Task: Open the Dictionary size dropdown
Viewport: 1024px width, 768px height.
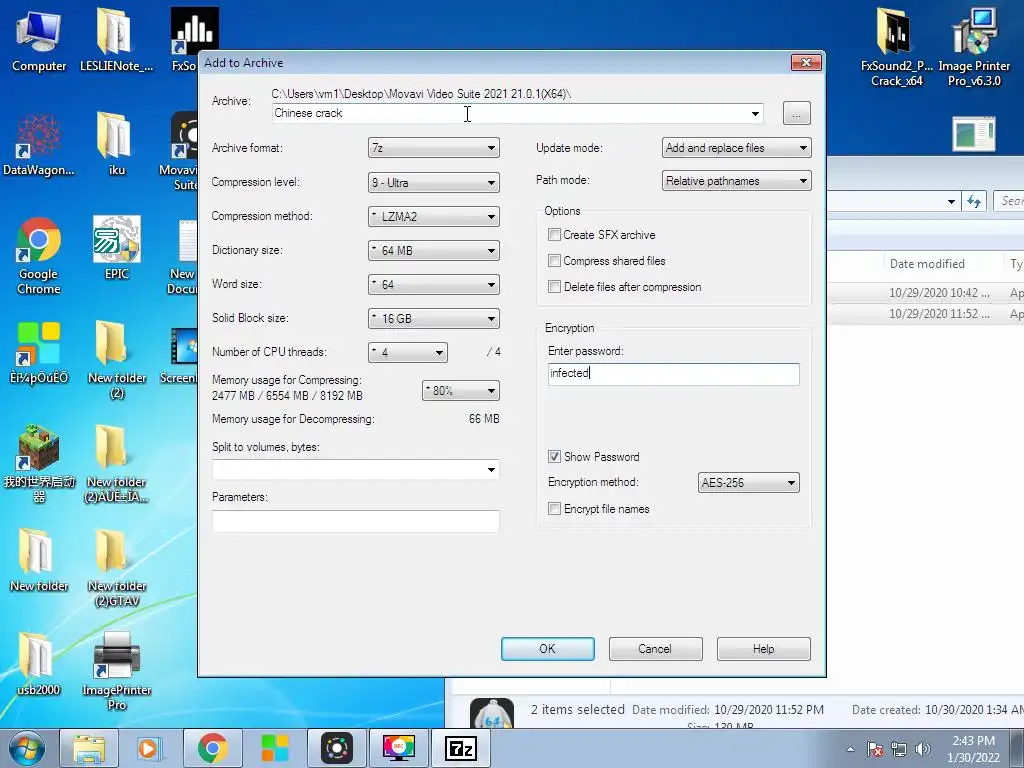Action: (x=434, y=251)
